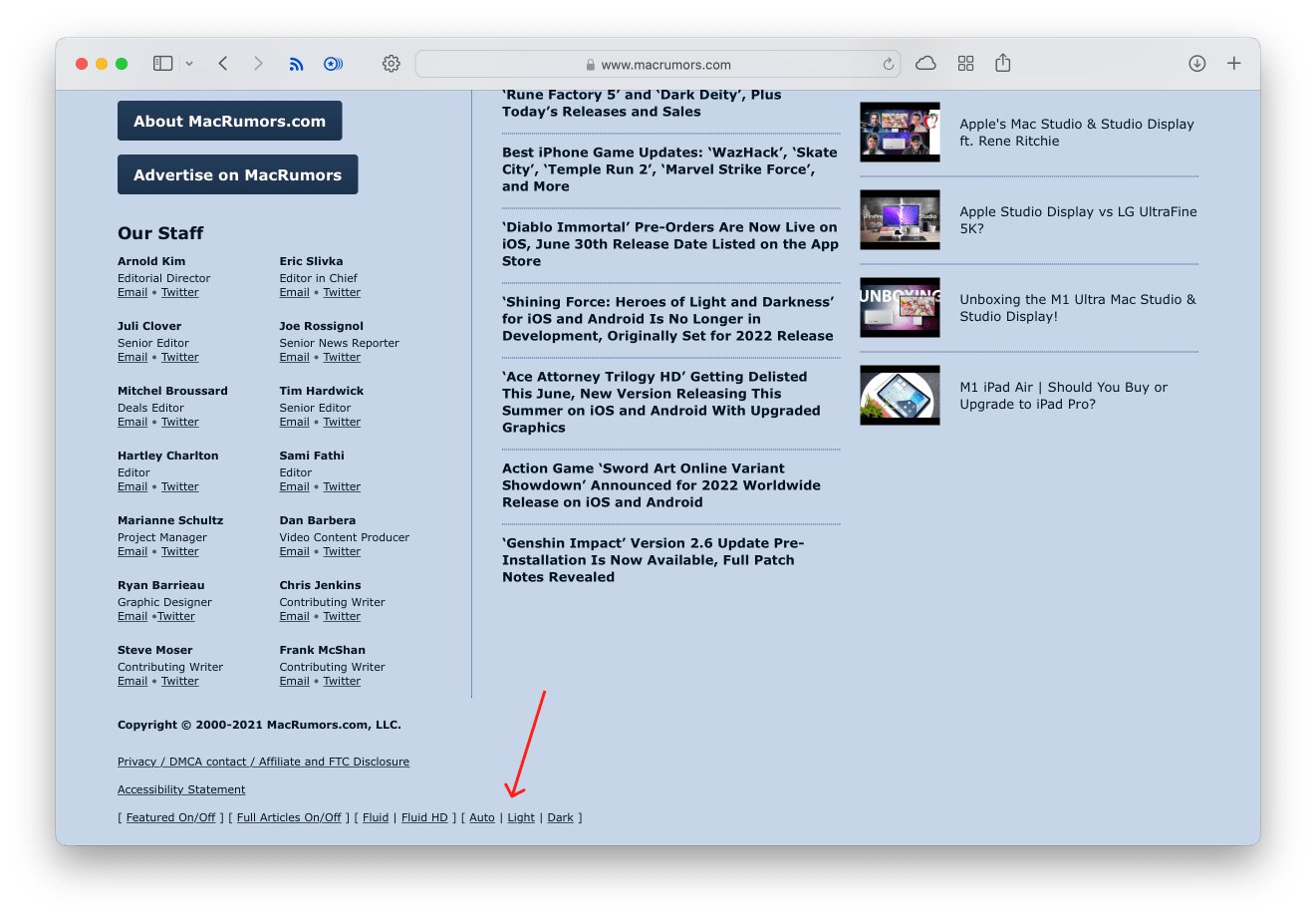Open iCloud Tabs cloud icon
Viewport: 1316px width, 919px height.
coord(925,64)
